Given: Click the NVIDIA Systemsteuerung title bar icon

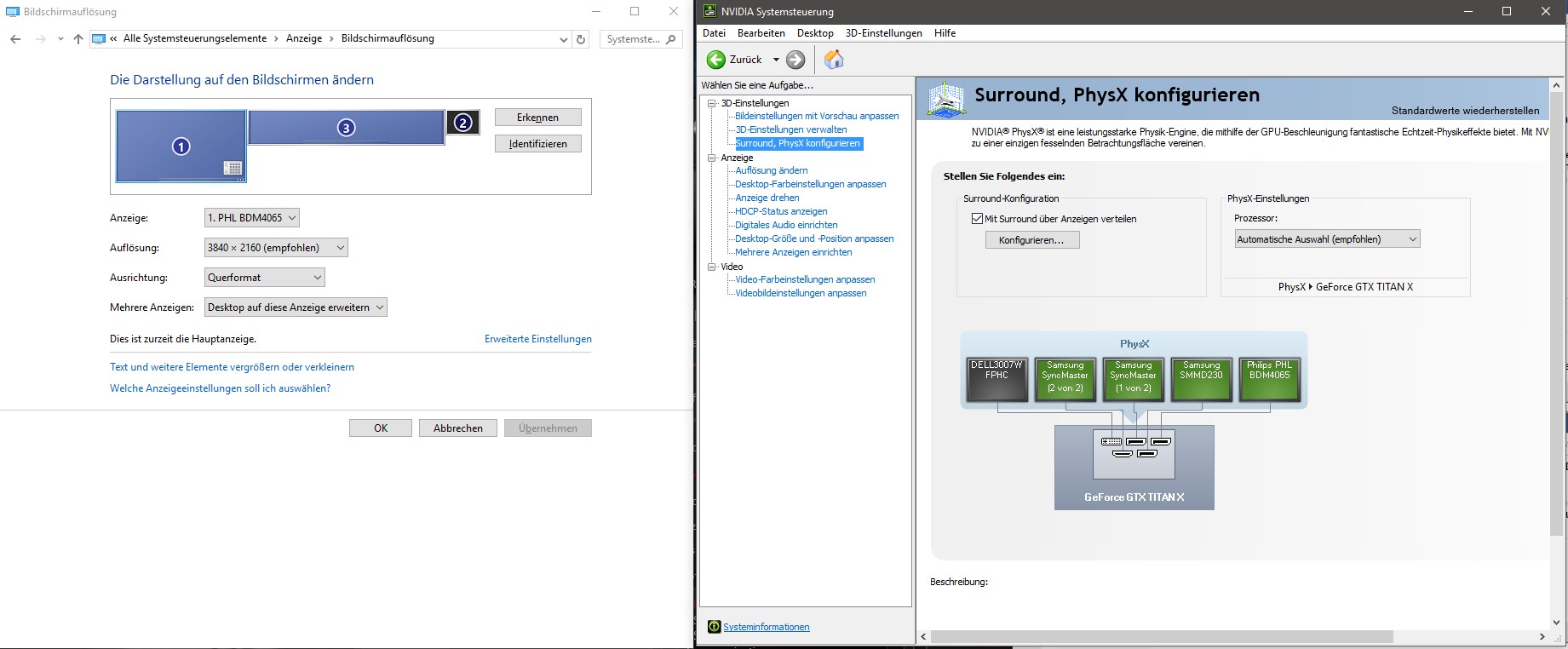Looking at the screenshot, I should pyautogui.click(x=709, y=11).
